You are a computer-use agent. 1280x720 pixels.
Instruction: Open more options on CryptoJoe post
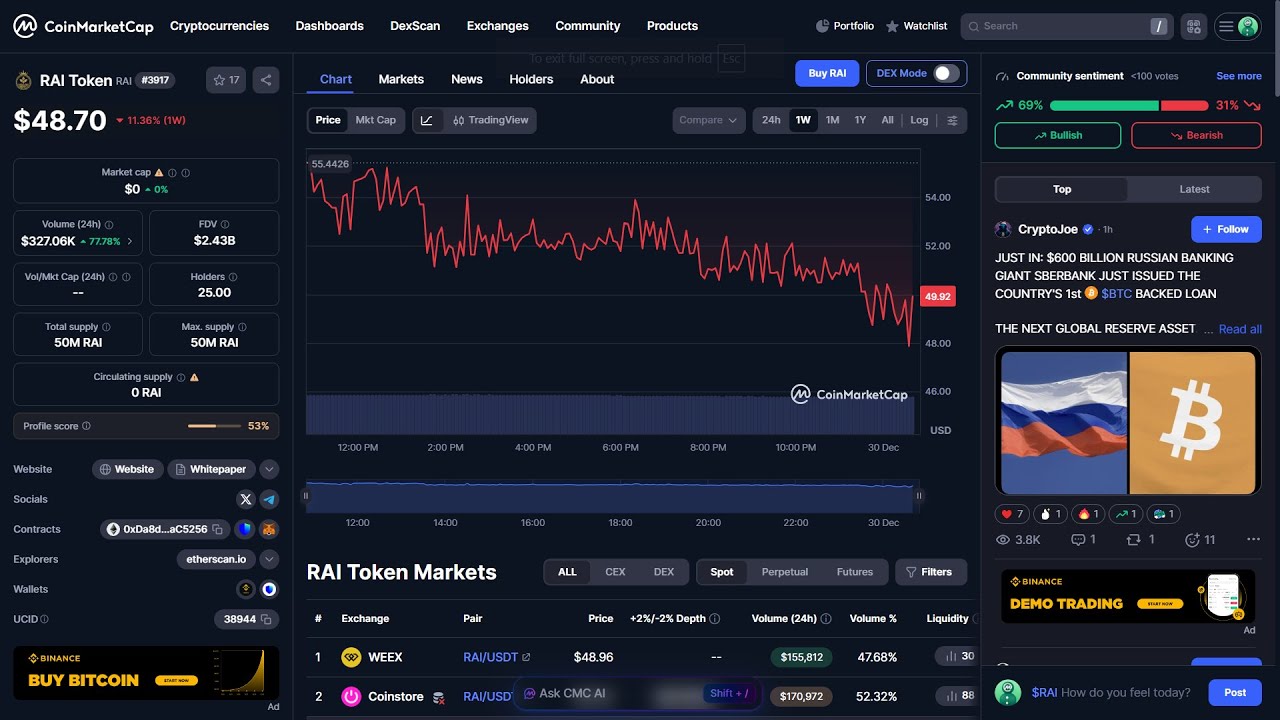coord(1254,540)
